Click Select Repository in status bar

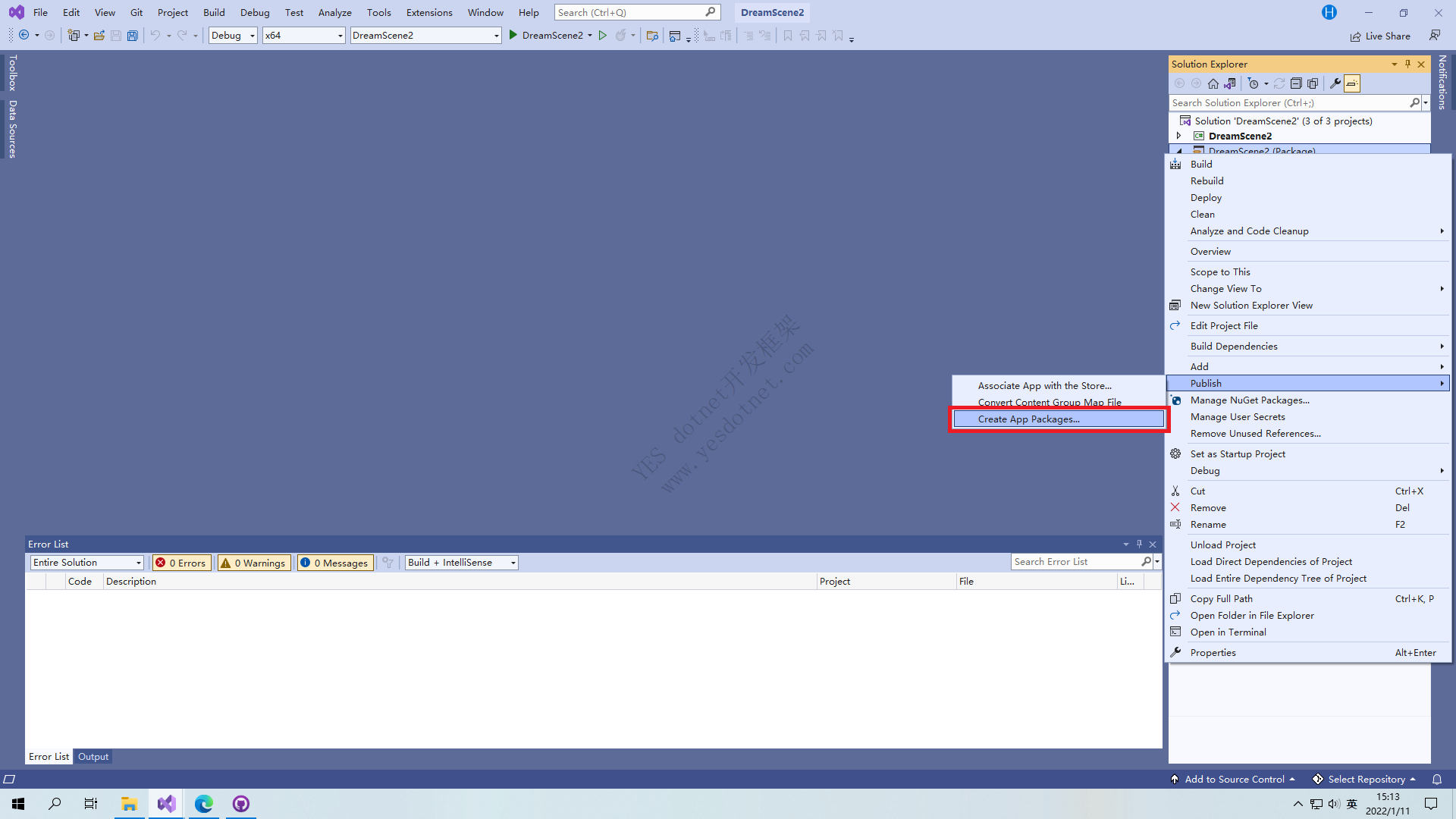[x=1365, y=779]
